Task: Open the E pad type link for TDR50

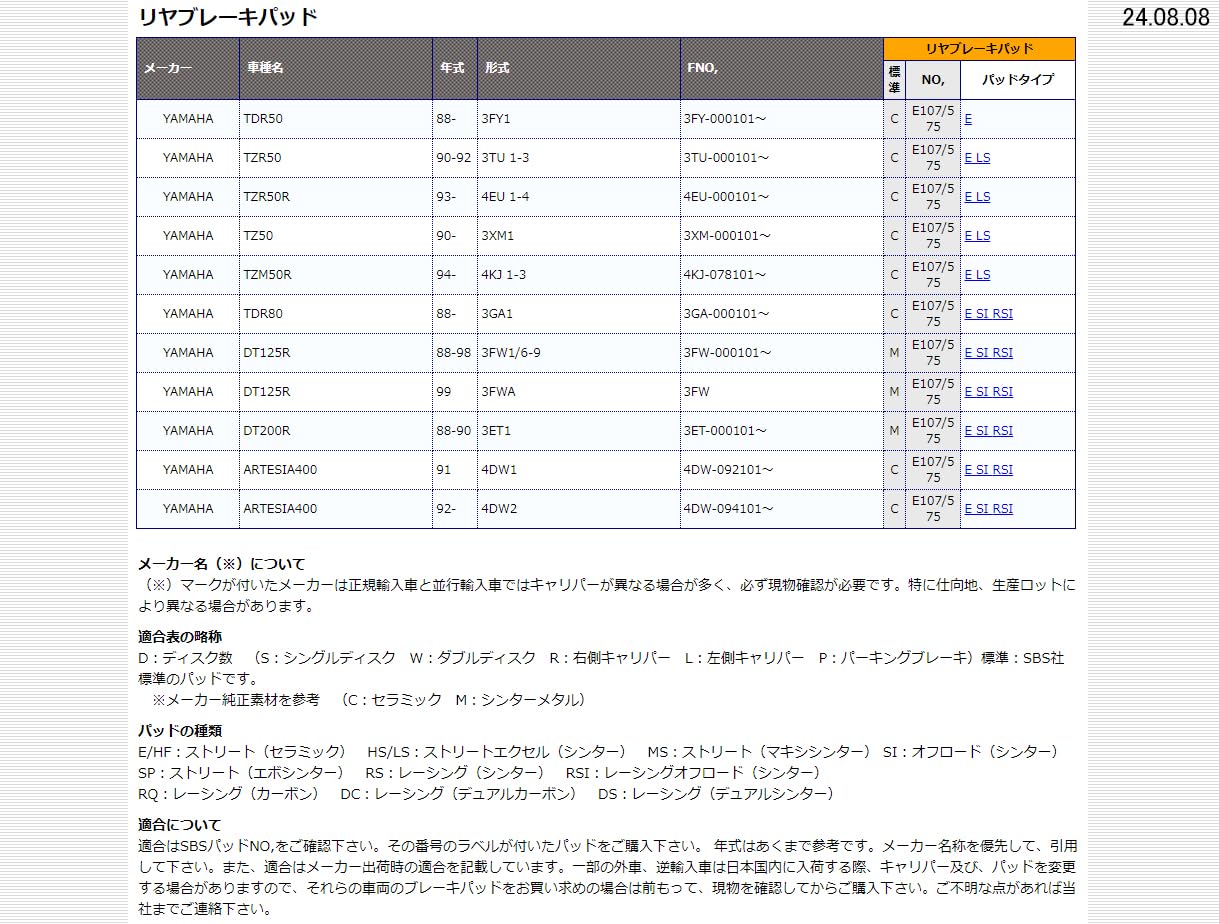Action: [x=968, y=118]
